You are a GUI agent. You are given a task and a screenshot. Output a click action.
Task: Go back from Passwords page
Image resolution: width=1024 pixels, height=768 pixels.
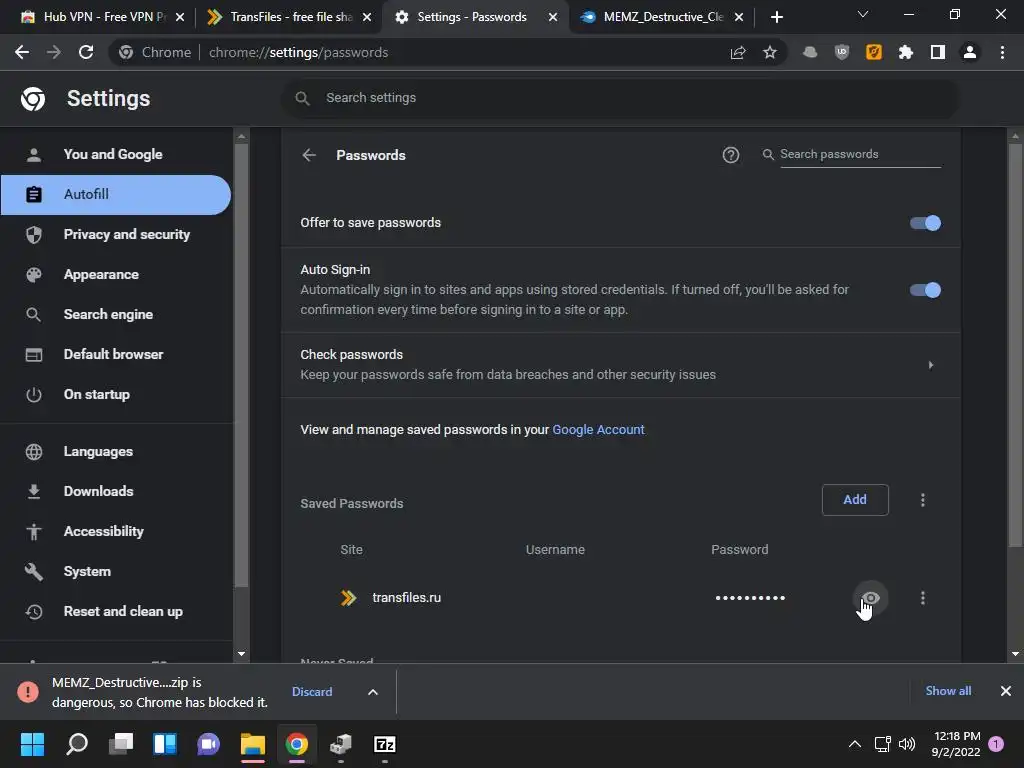(x=309, y=155)
